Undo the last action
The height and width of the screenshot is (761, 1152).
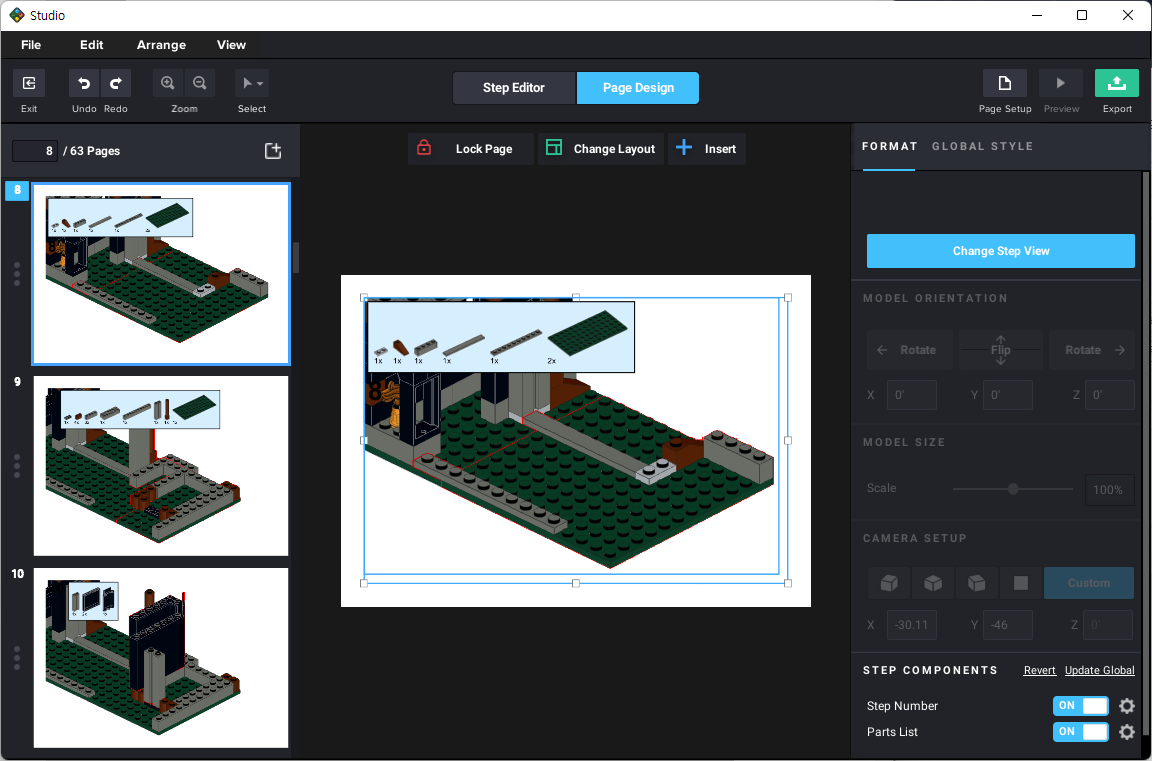coord(84,83)
